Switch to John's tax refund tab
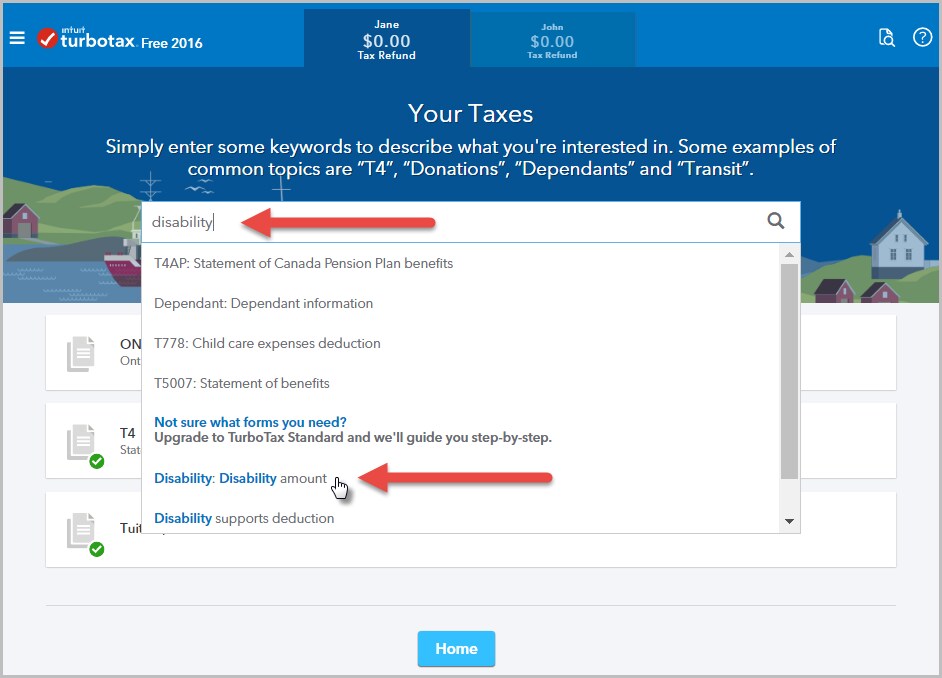Image resolution: width=942 pixels, height=678 pixels. pos(552,40)
